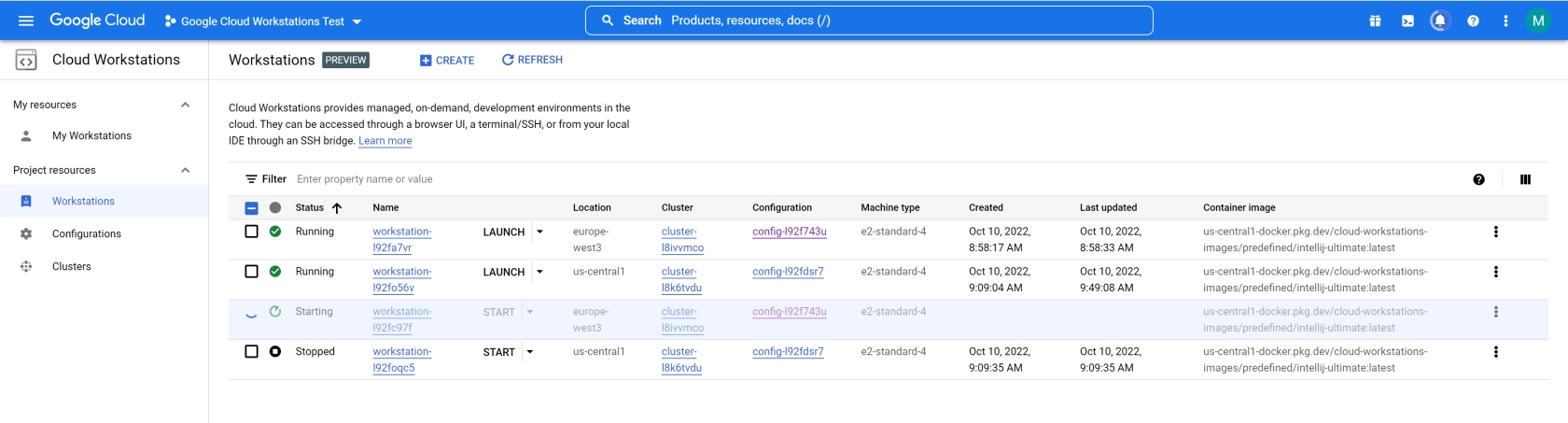
Task: Open Launch dropdown arrow for workstation-l92fo56v
Action: click(539, 272)
